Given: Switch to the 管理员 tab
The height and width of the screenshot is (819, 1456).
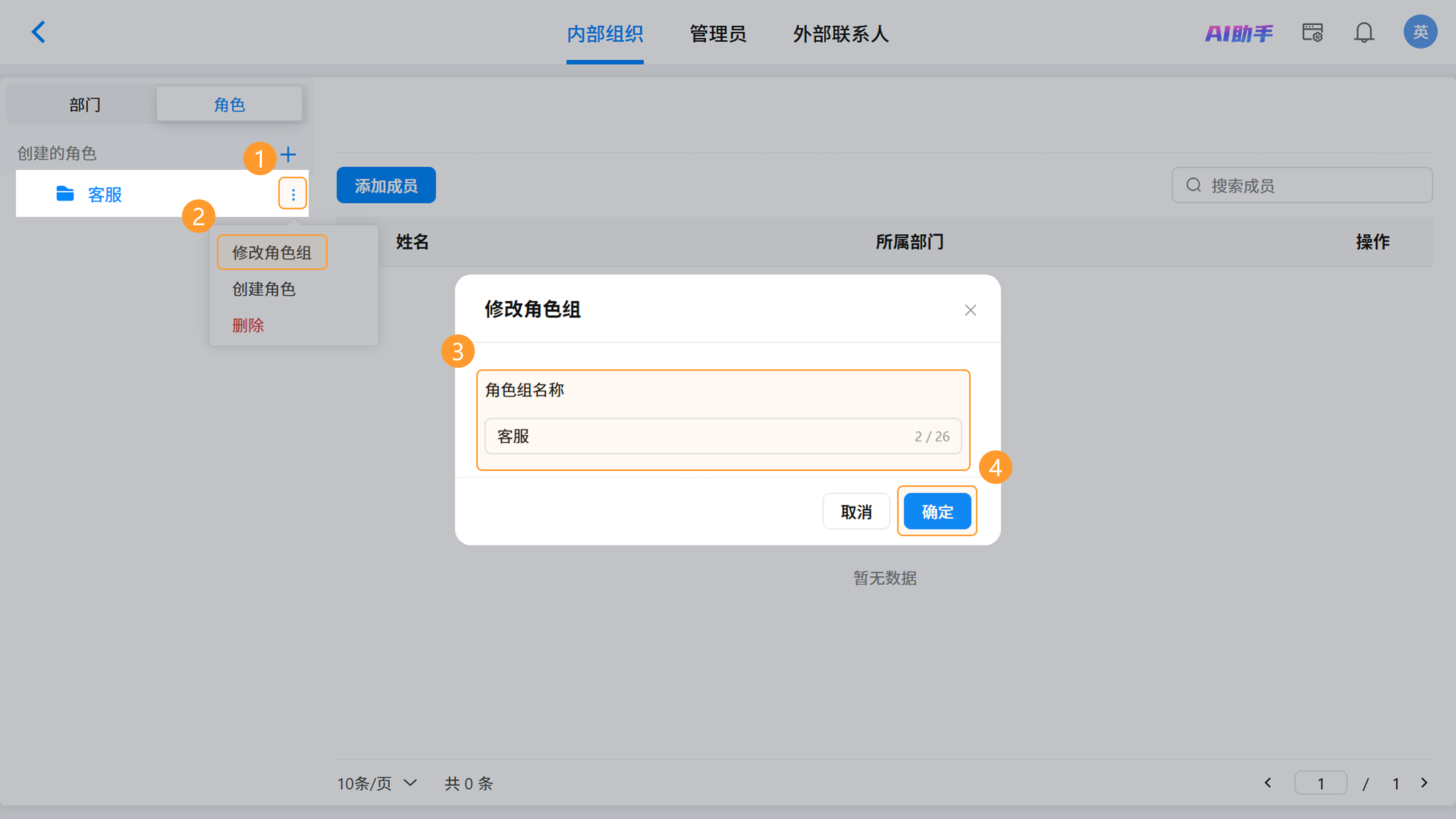Looking at the screenshot, I should tap(718, 34).
